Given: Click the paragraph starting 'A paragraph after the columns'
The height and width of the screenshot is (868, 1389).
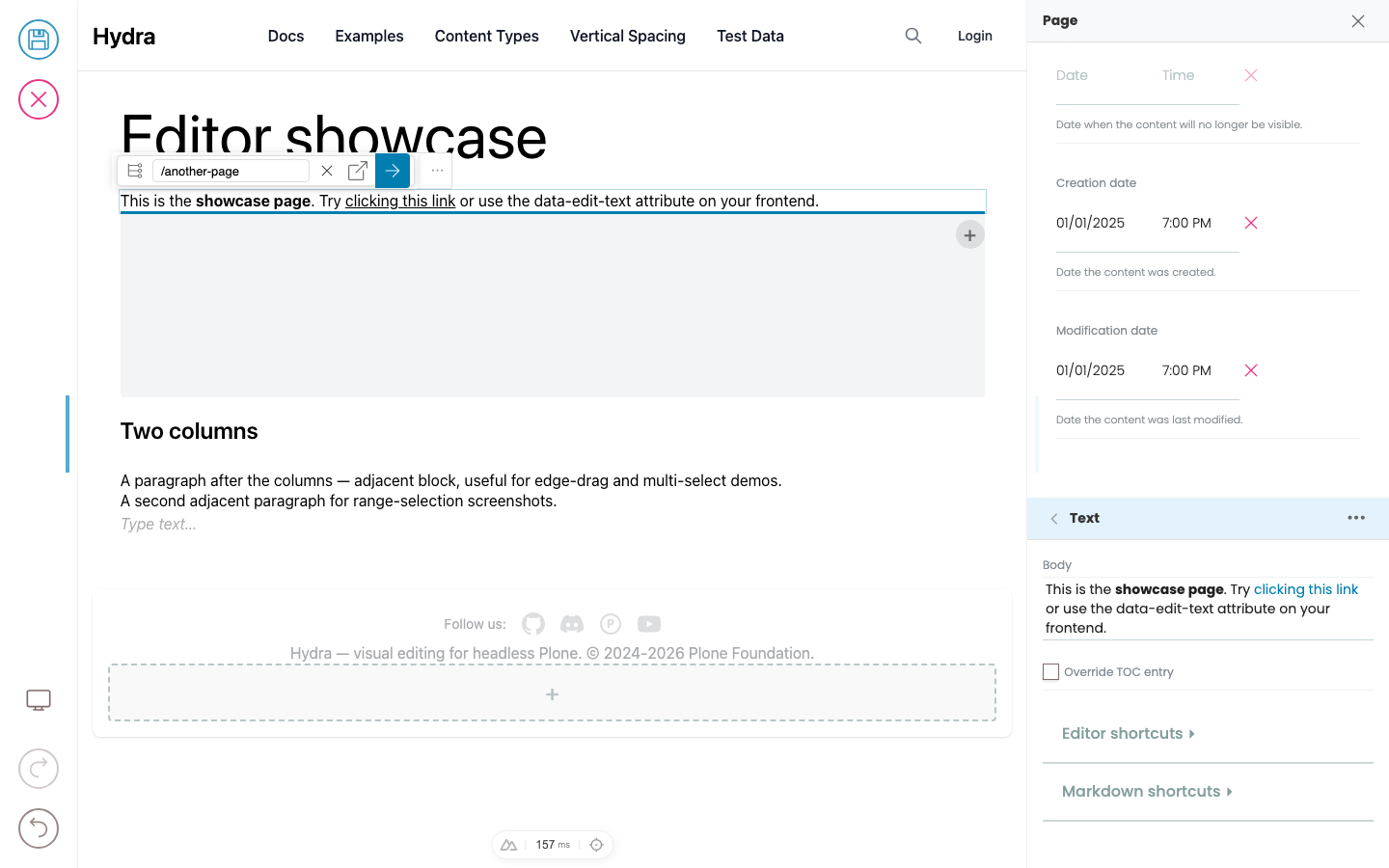Looking at the screenshot, I should tap(451, 480).
